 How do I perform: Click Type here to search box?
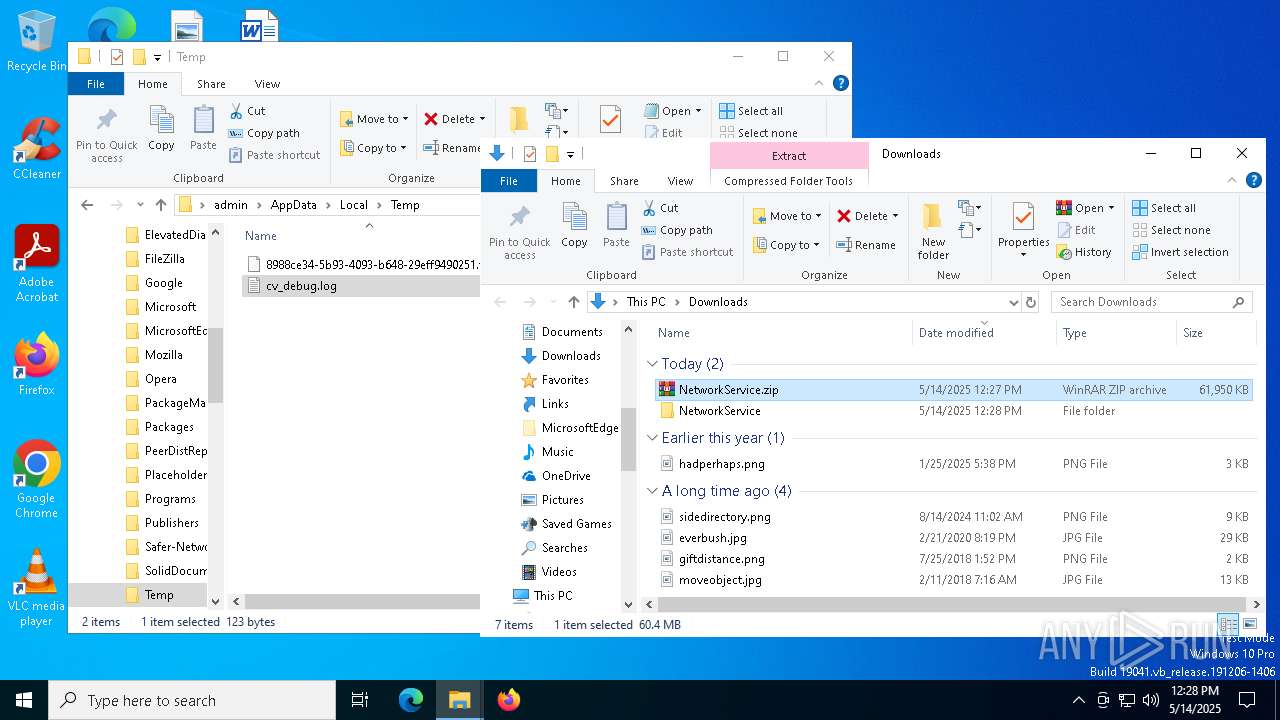click(x=192, y=700)
